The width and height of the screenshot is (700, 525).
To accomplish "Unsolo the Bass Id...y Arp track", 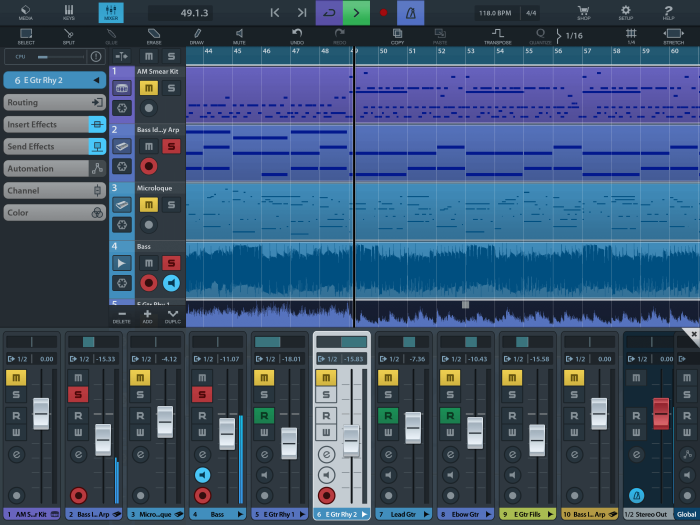I will click(171, 146).
